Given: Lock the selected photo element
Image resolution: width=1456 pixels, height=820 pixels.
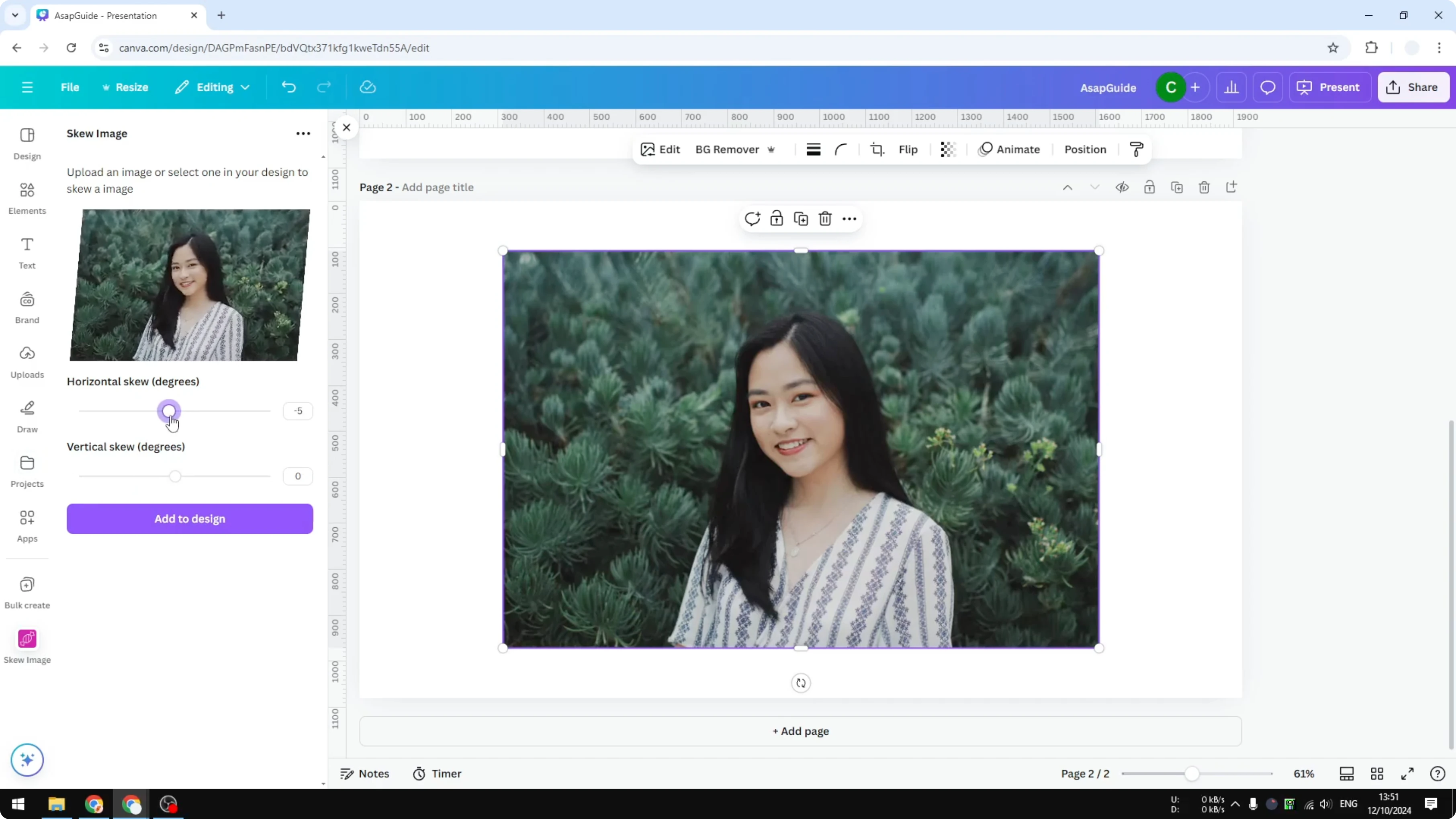Looking at the screenshot, I should coord(777,218).
